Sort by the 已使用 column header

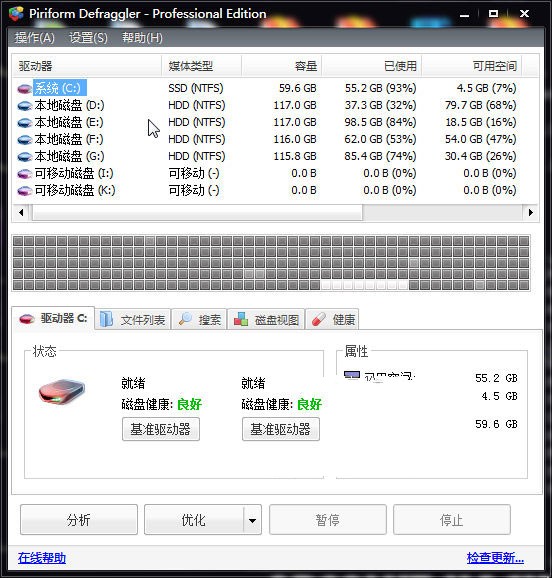pyautogui.click(x=372, y=66)
